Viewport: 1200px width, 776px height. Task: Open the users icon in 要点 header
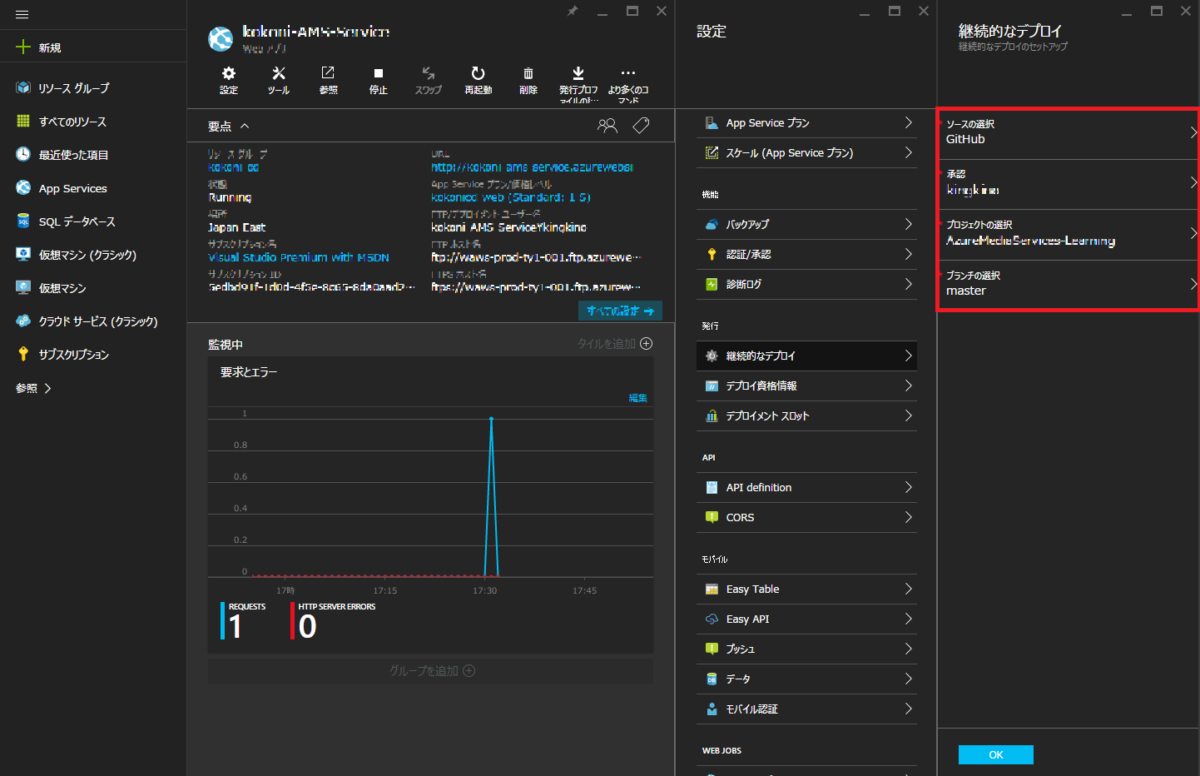pos(607,126)
